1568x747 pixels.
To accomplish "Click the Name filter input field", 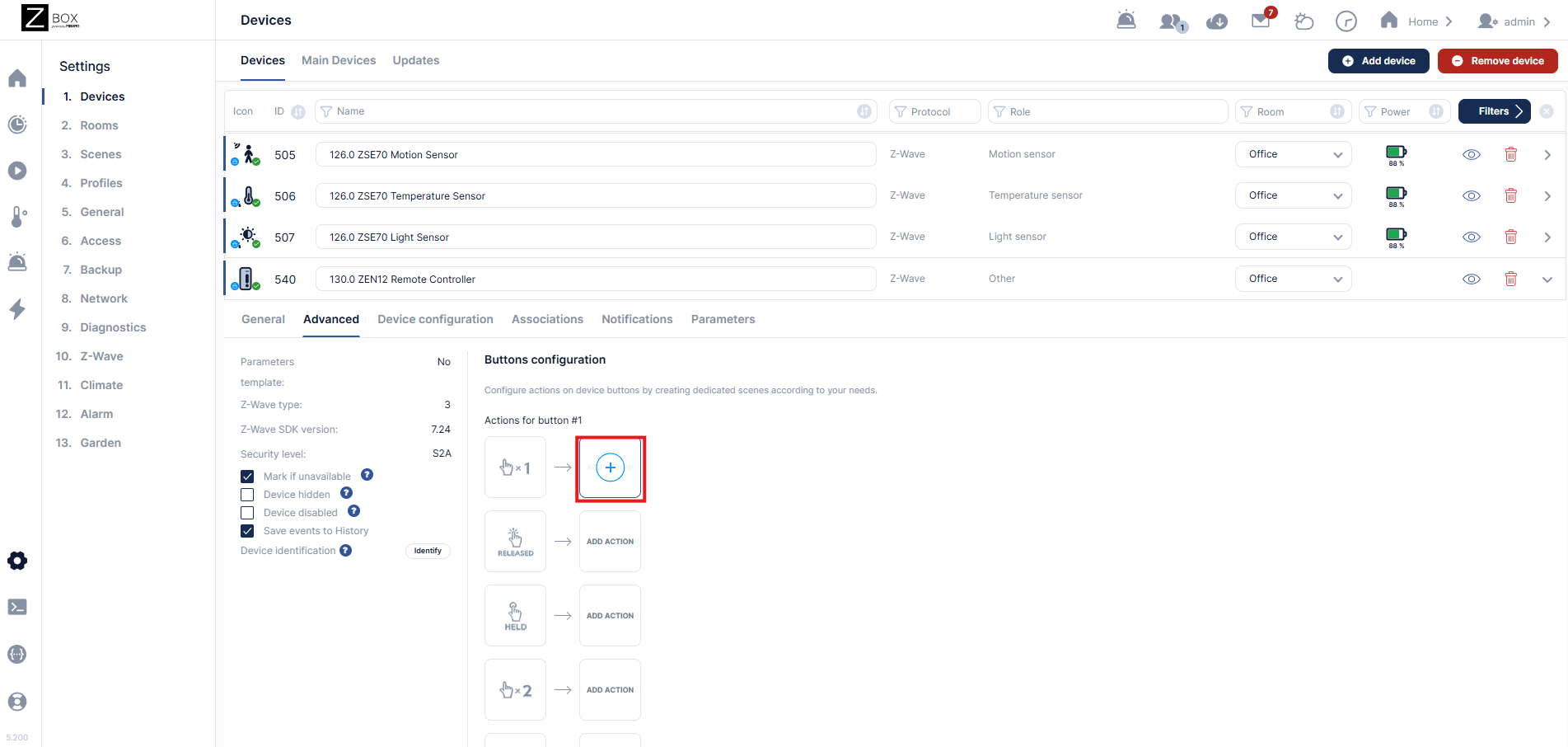I will point(596,111).
